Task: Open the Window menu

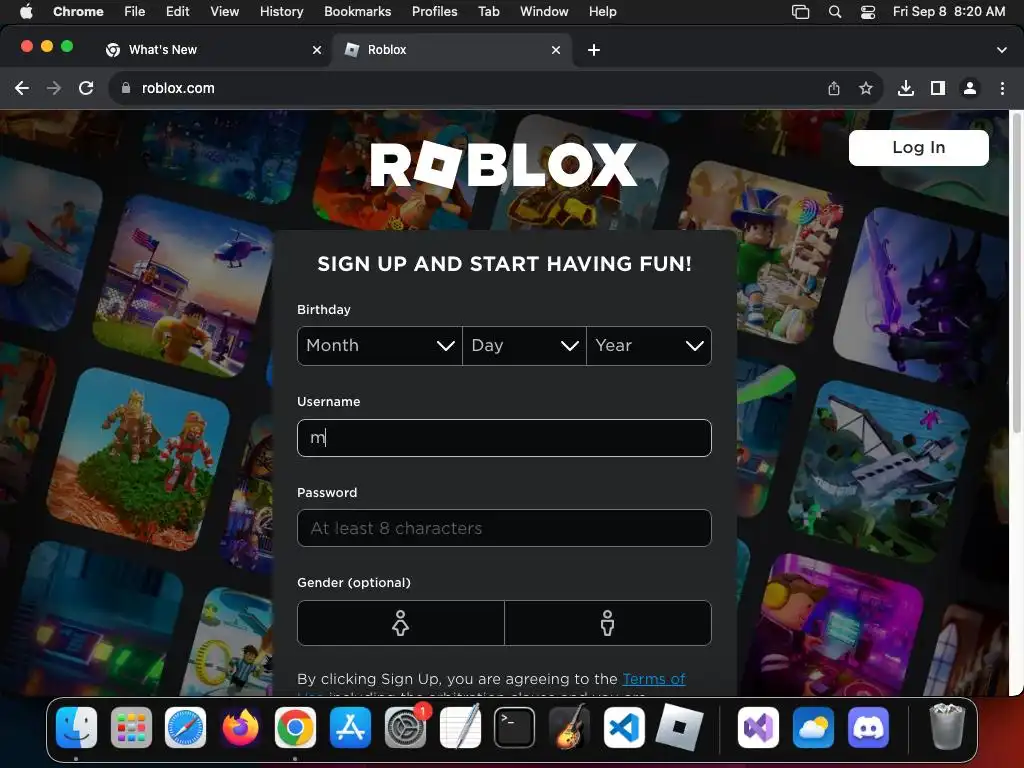Action: coord(544,12)
